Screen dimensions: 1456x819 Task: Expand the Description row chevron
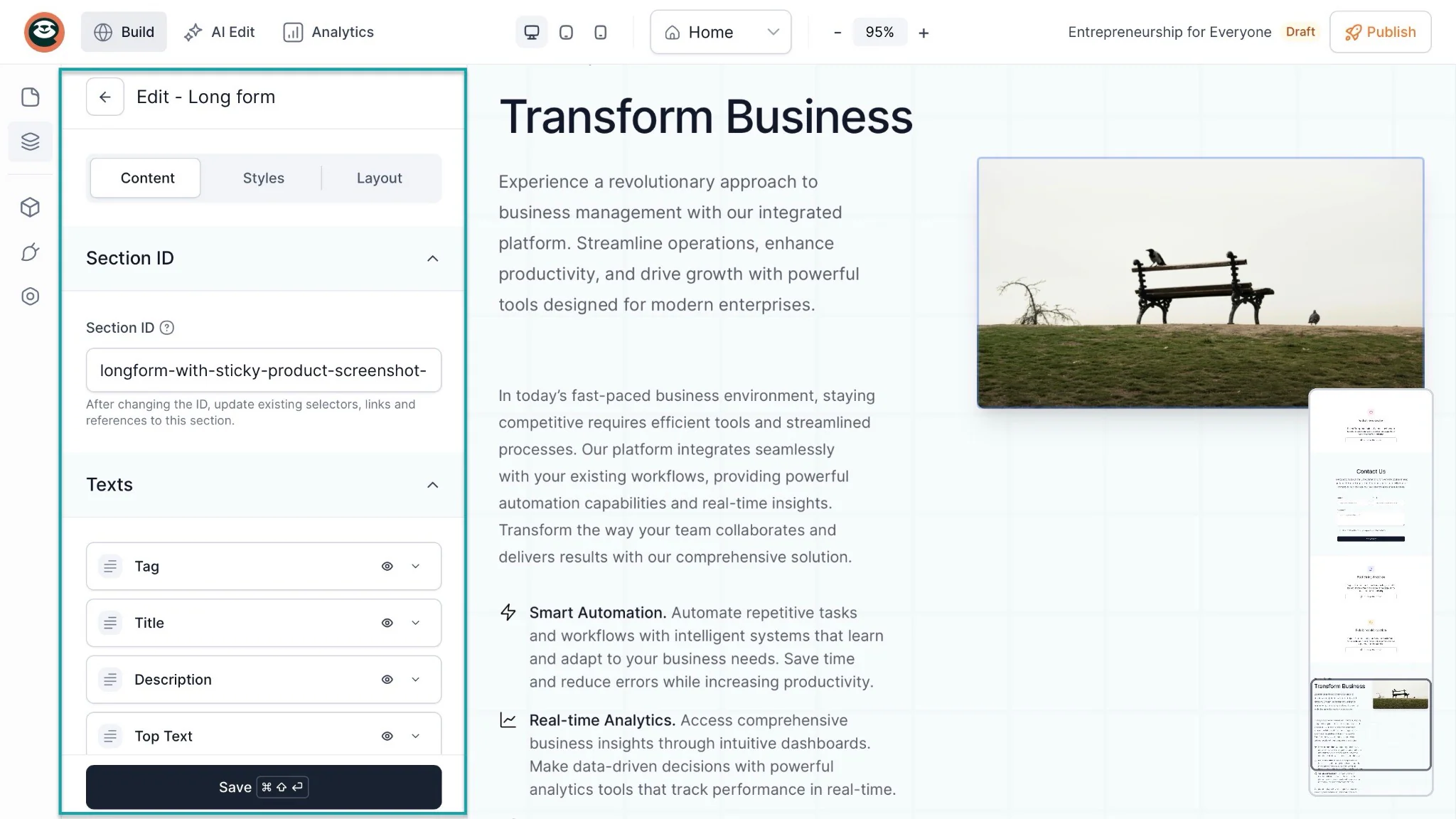coord(416,680)
